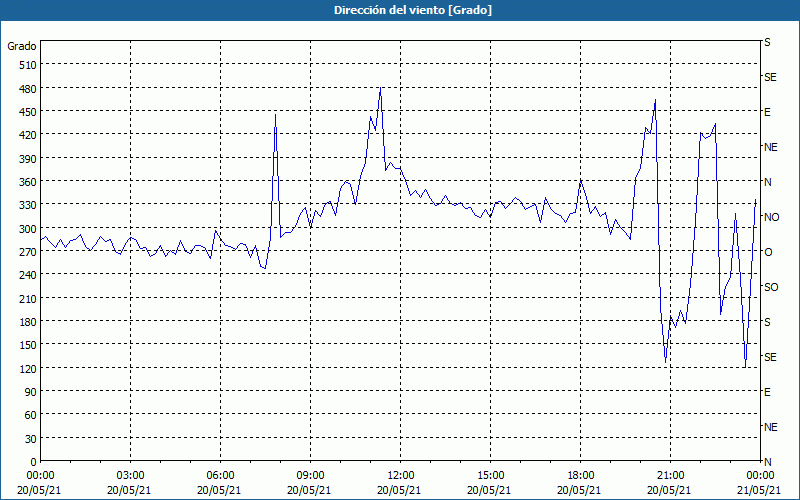The height and width of the screenshot is (500, 800).
Task: Select the "O" compass label on the right axis
Action: 768,252
